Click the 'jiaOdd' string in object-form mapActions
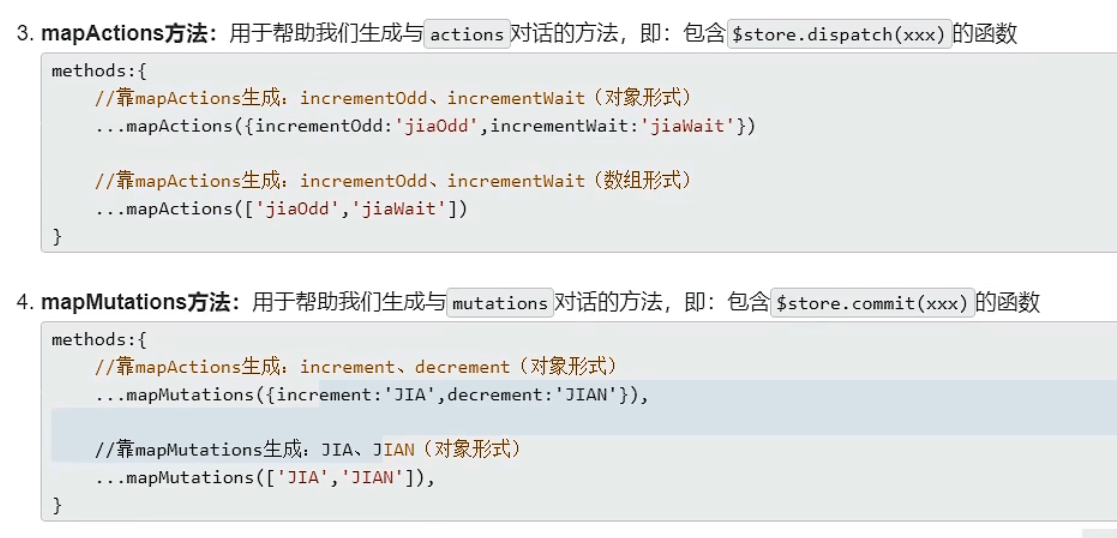 (436, 126)
